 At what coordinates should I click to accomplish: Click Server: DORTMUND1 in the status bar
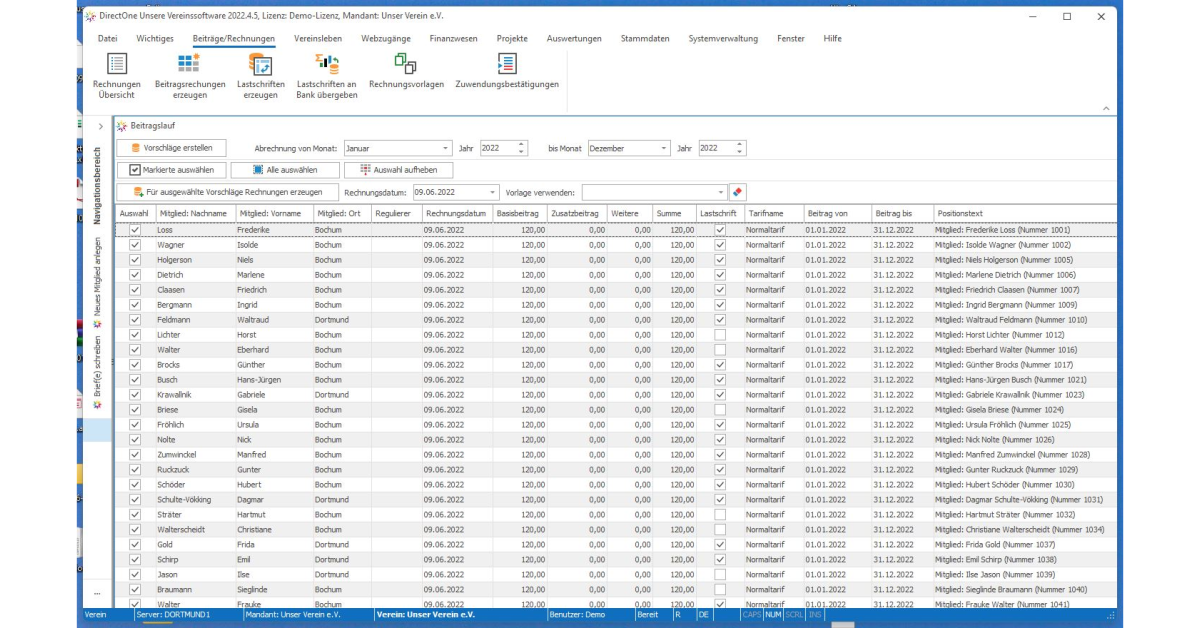[173, 615]
